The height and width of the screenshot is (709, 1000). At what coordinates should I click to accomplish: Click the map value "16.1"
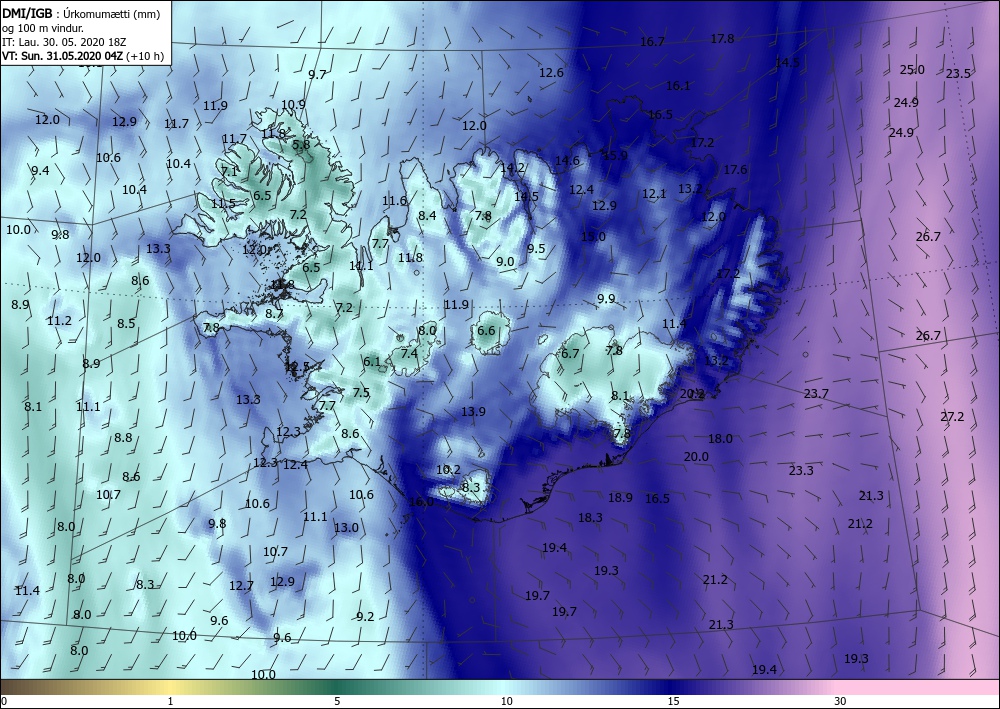click(678, 85)
